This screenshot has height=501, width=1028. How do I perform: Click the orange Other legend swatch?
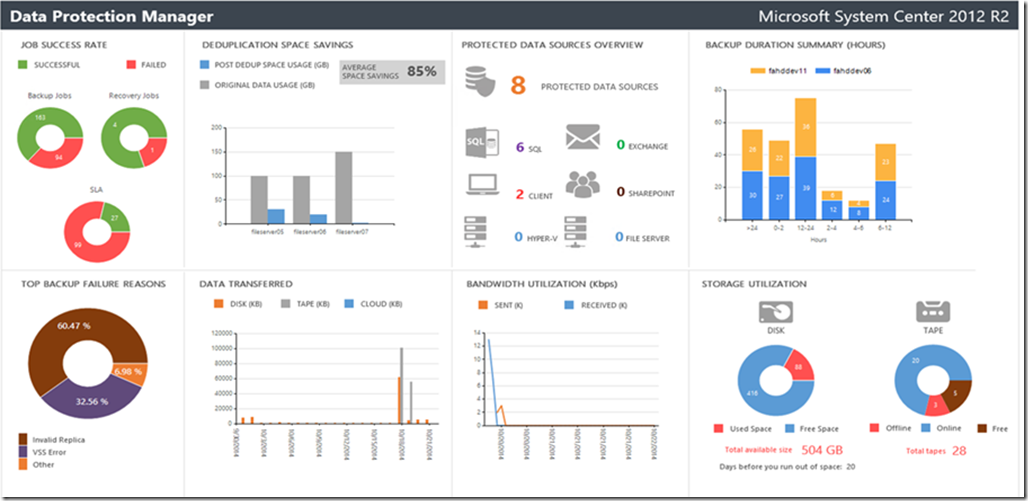pyautogui.click(x=24, y=464)
